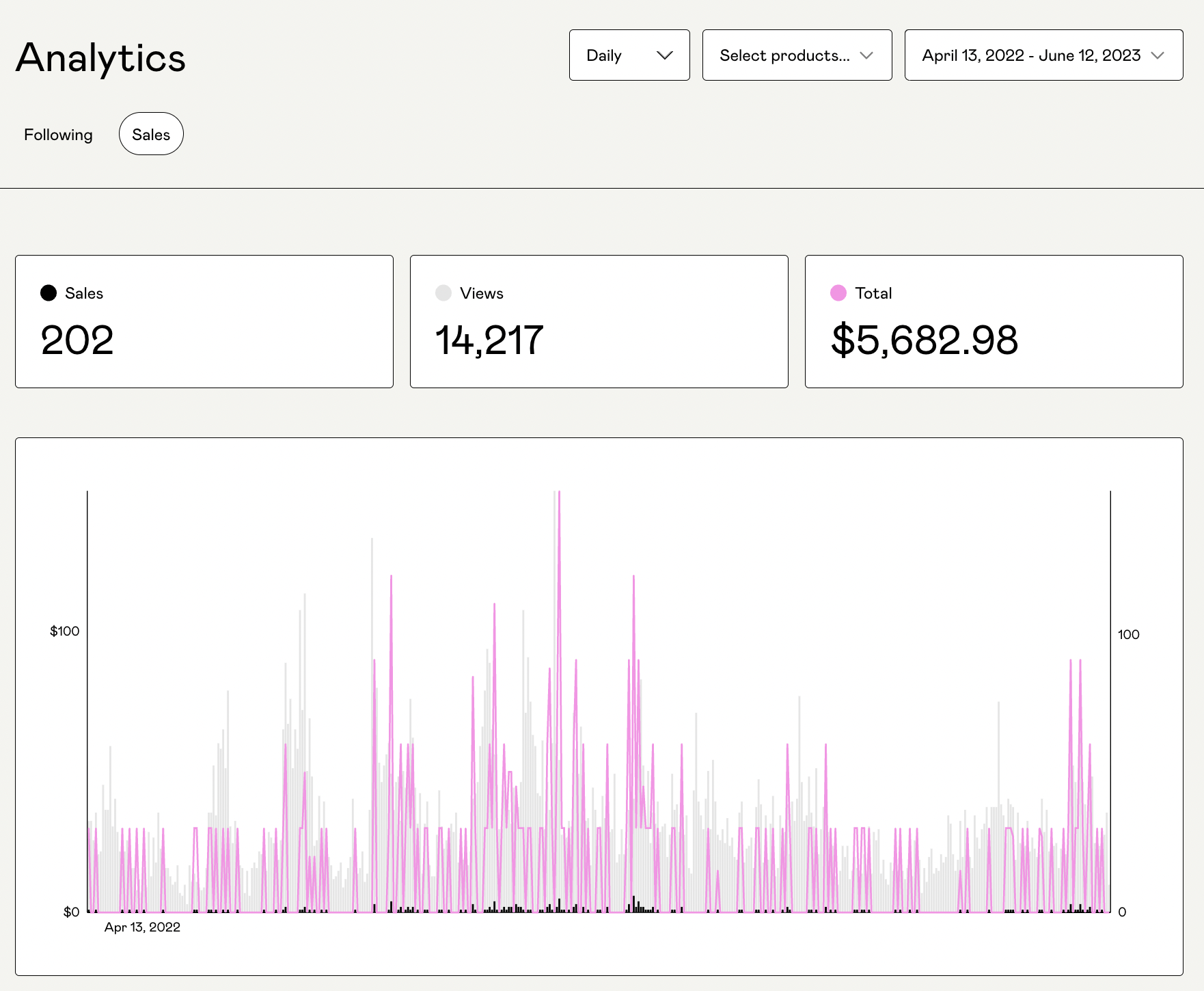Screen dimensions: 1204x991
Task: Click the Analytics page heading
Action: coord(100,58)
